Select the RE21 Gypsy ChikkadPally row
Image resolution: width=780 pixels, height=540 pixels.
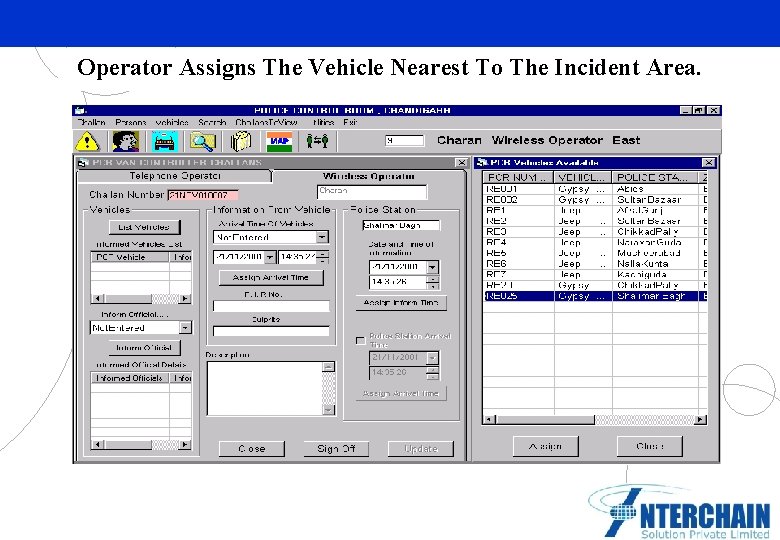pos(595,285)
